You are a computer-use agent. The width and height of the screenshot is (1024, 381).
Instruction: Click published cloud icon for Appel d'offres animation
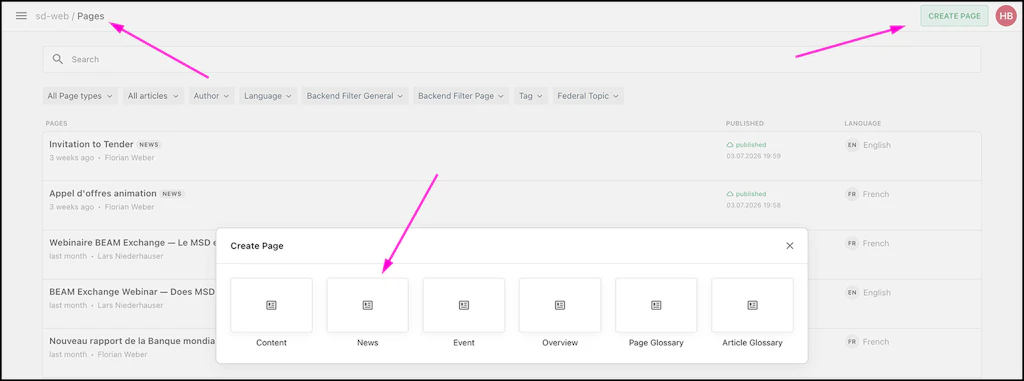730,194
